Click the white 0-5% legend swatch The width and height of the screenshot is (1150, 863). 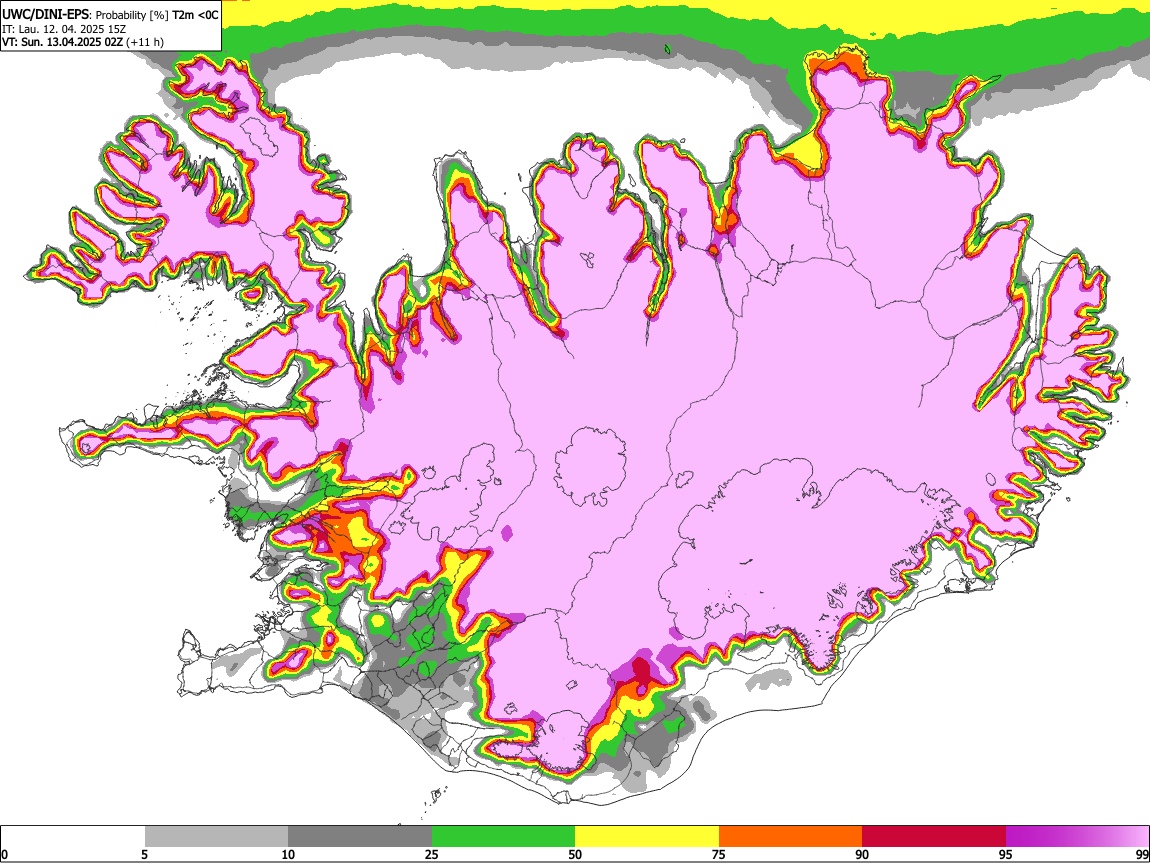tap(73, 836)
